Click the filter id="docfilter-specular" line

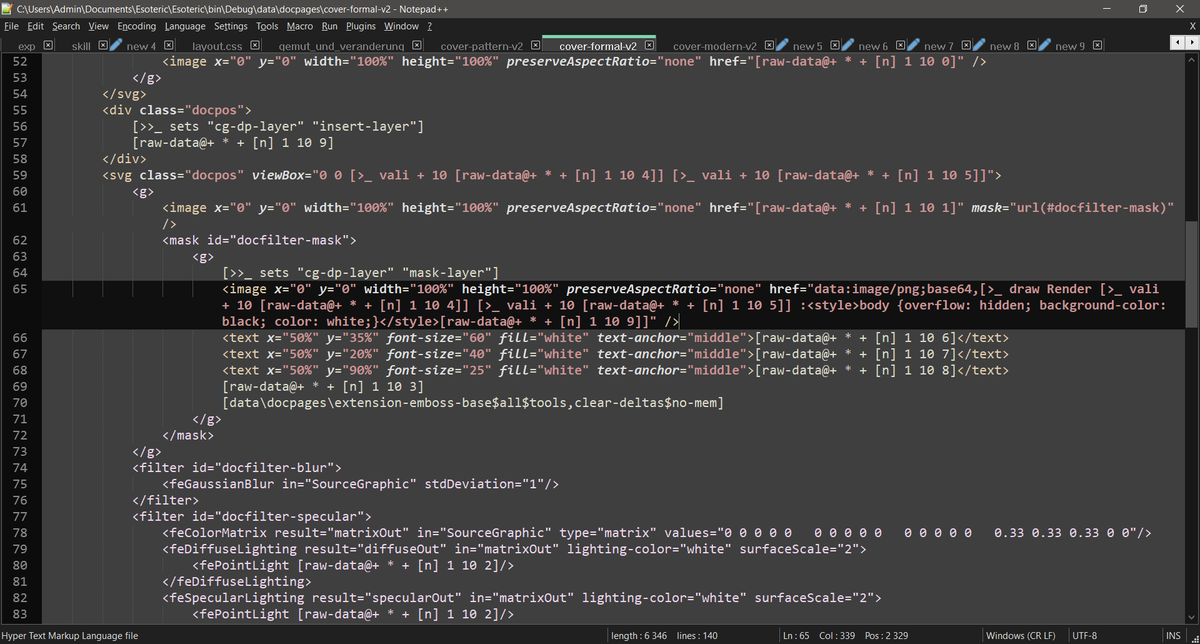coord(250,516)
